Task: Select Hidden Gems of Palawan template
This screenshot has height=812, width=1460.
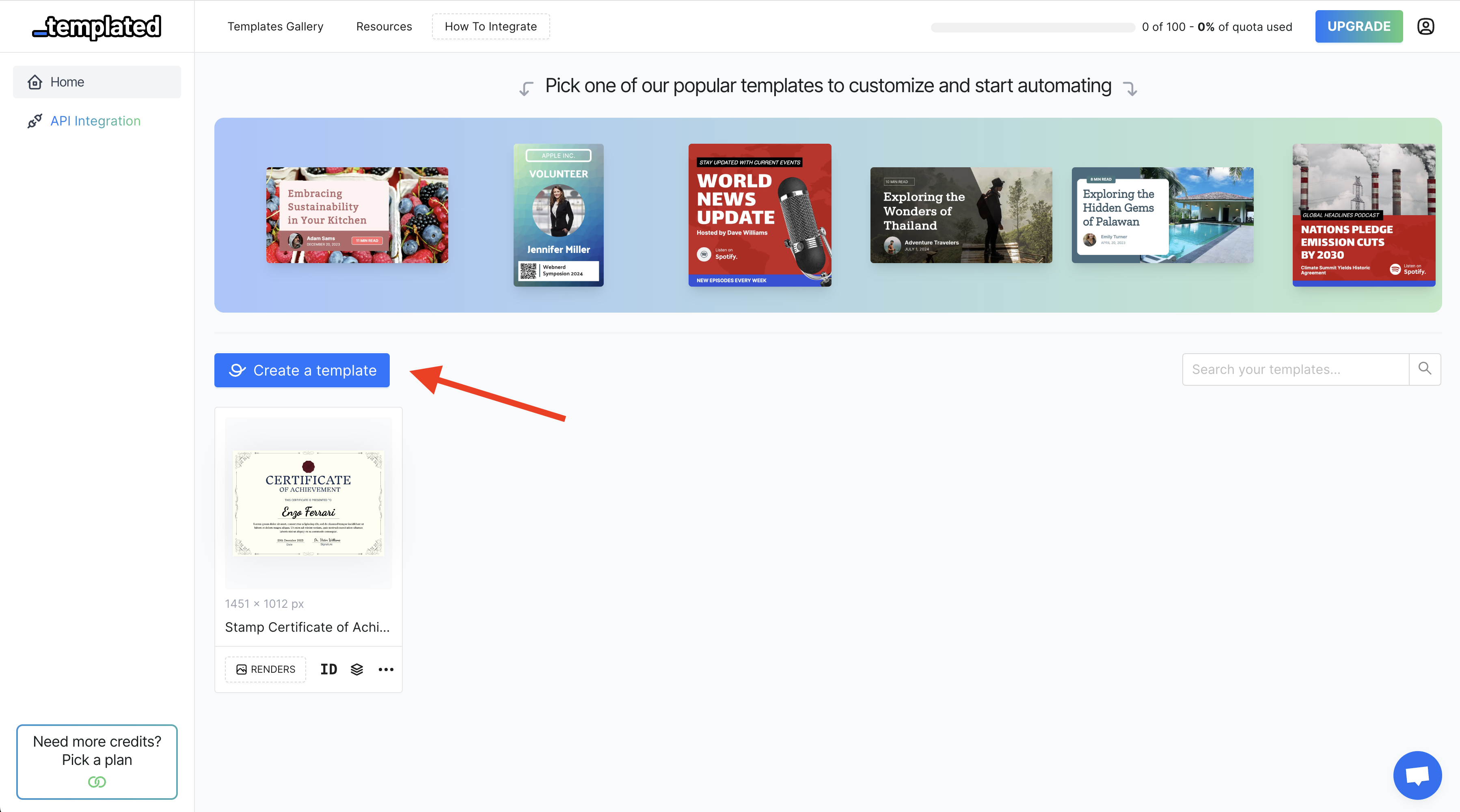Action: point(1162,215)
